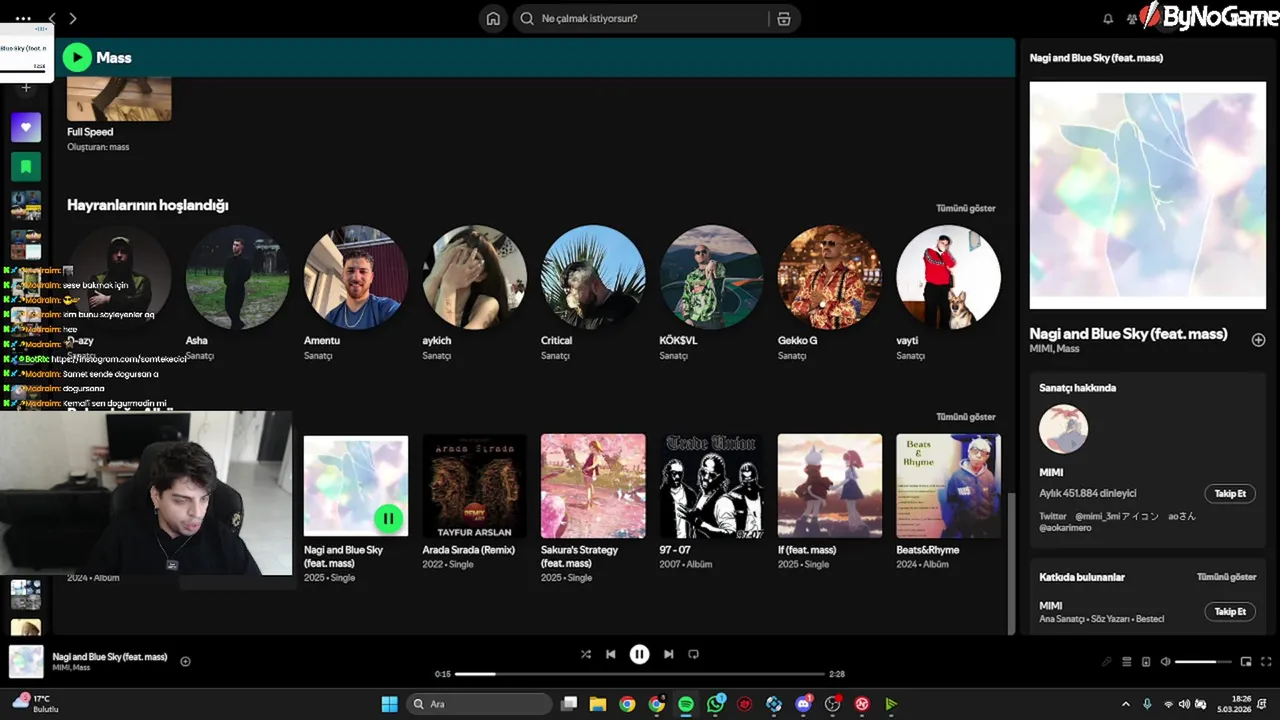Open Discord from the taskbar
This screenshot has height=720, width=1280.
803,704
